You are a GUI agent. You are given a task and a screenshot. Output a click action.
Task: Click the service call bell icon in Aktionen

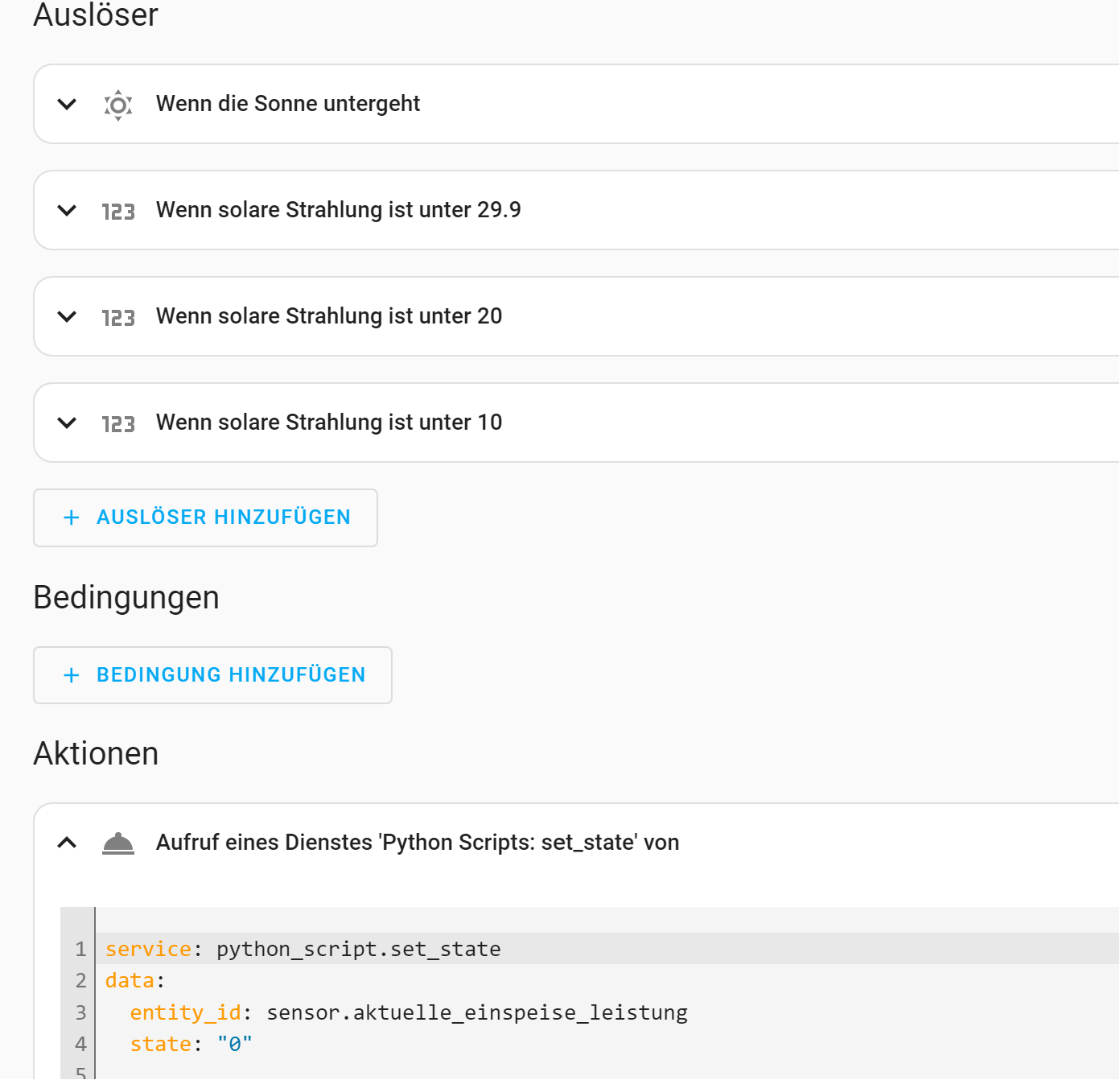[118, 843]
